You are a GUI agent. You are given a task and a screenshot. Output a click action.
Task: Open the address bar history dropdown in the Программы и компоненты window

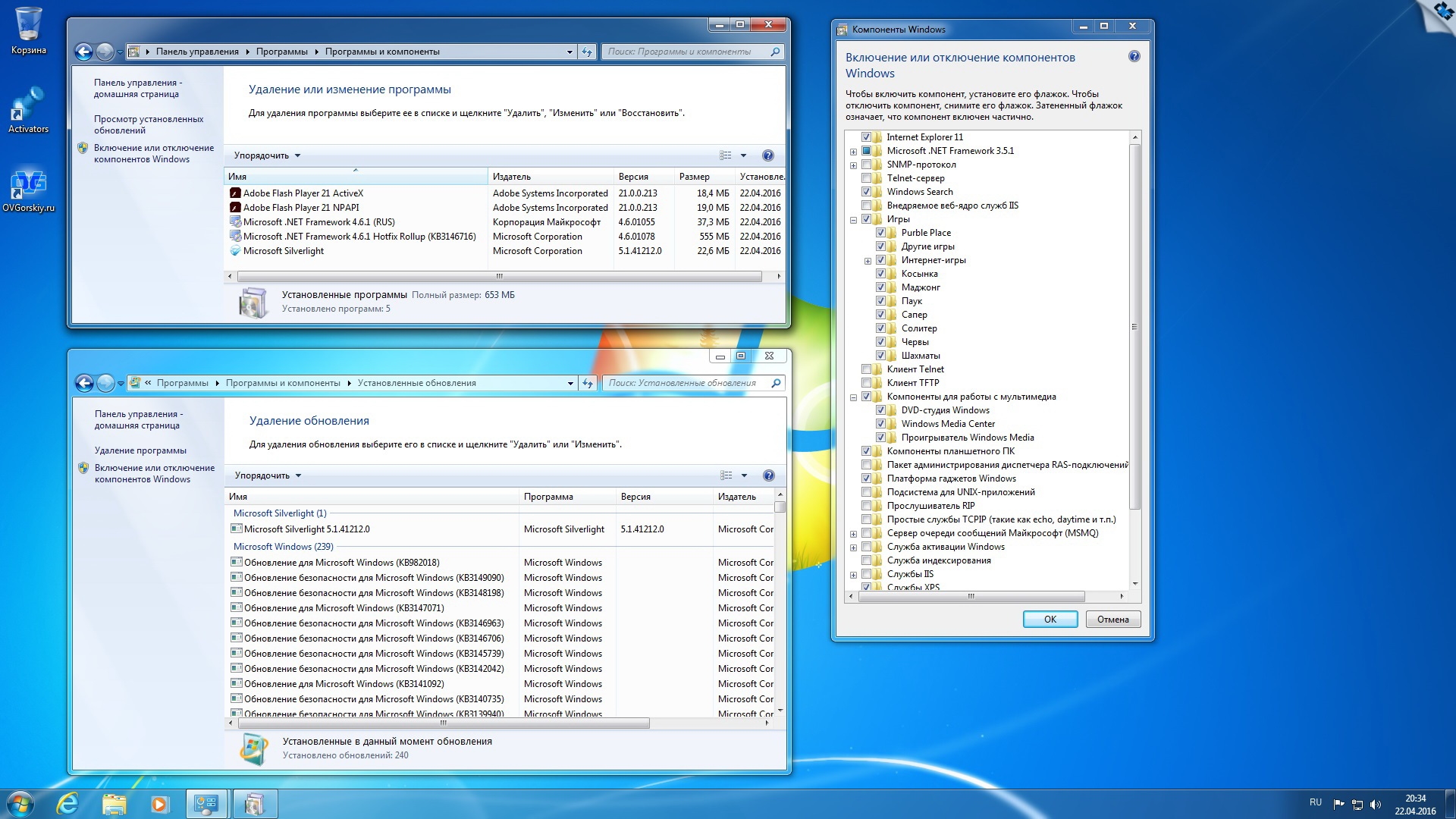(570, 52)
